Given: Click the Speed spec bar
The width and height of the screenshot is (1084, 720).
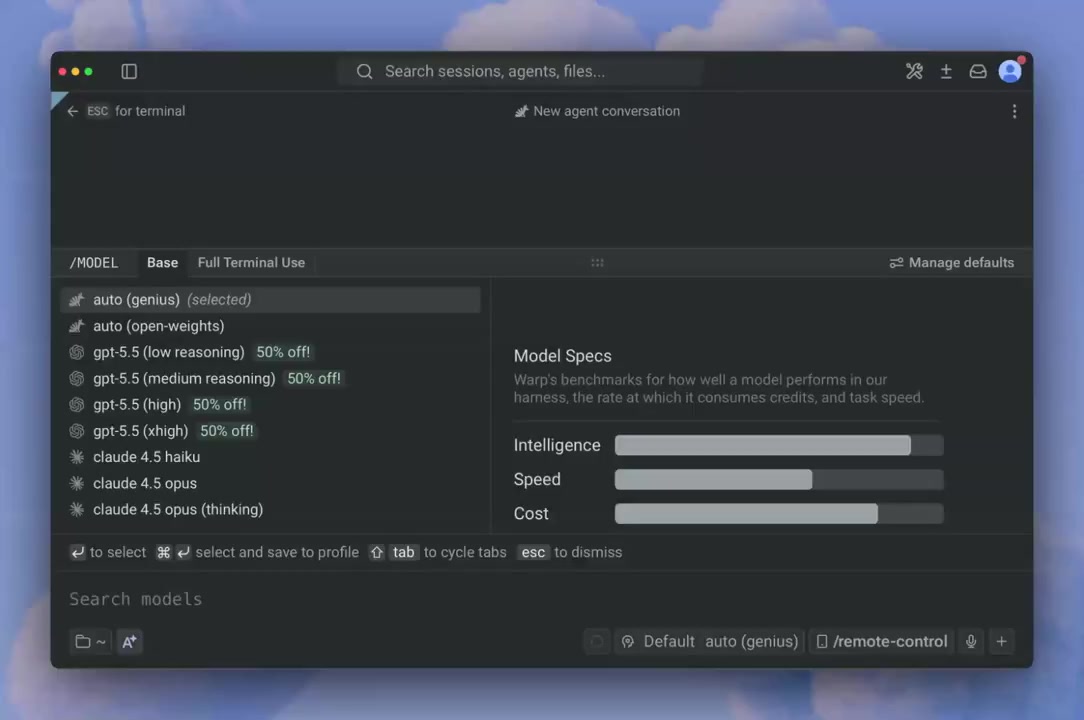Looking at the screenshot, I should tap(778, 479).
